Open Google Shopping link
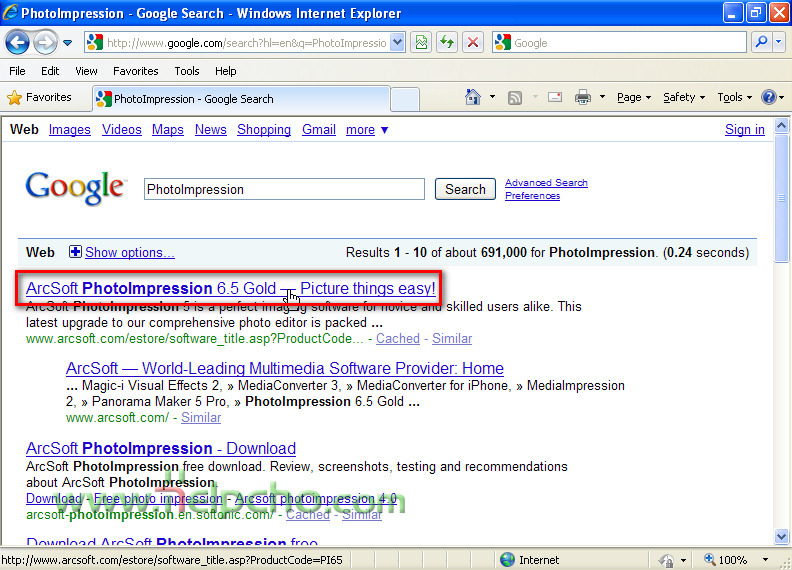 (264, 130)
